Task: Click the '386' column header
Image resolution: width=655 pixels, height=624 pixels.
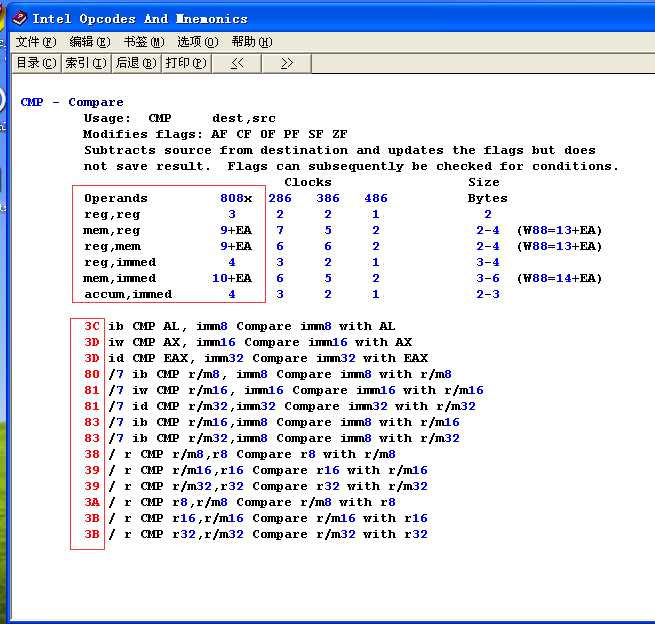Action: pos(328,198)
